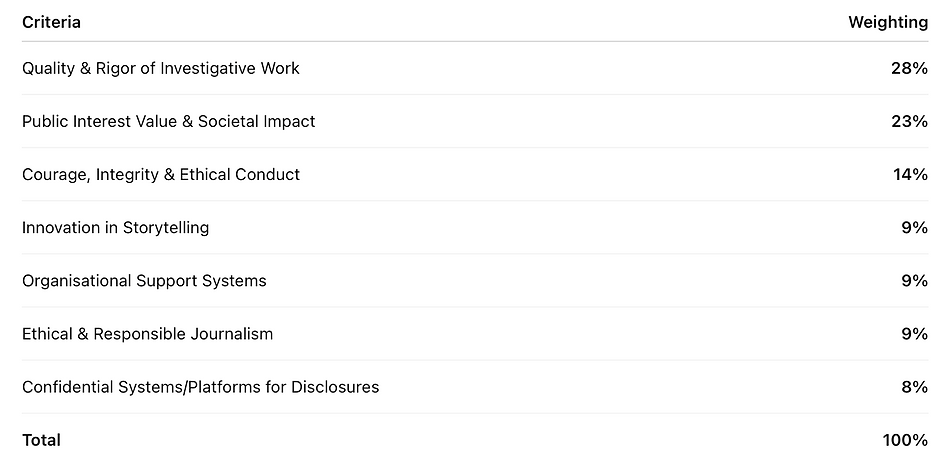Click the Weighting column header
The image size is (948, 464).
887,22
